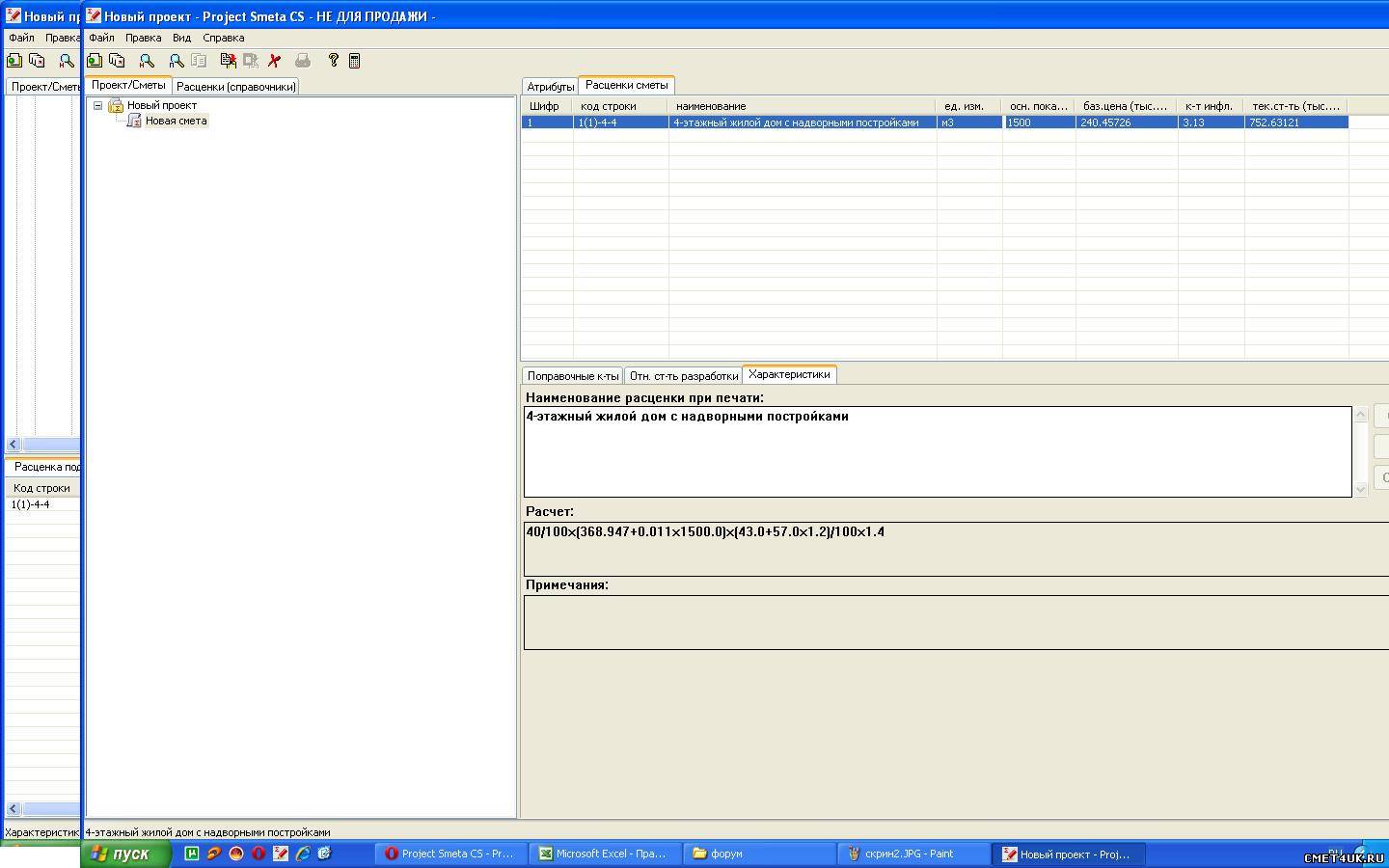Image resolution: width=1389 pixels, height=868 pixels.
Task: Select the Расценки сметы tab
Action: pos(626,85)
